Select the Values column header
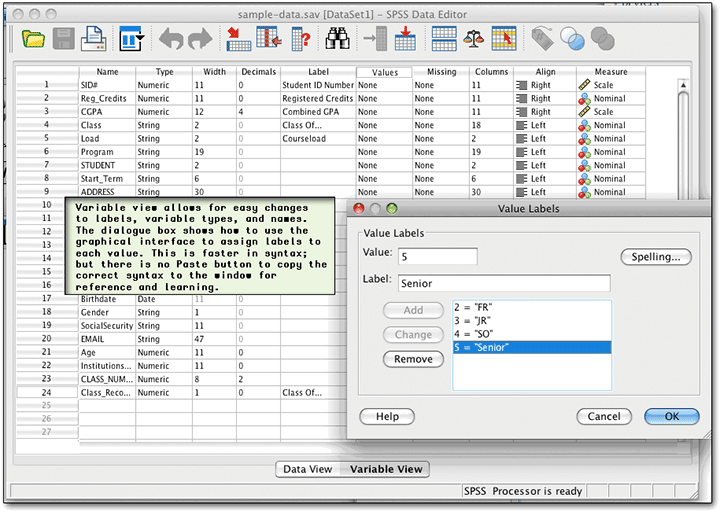This screenshot has width=720, height=512. 384,73
